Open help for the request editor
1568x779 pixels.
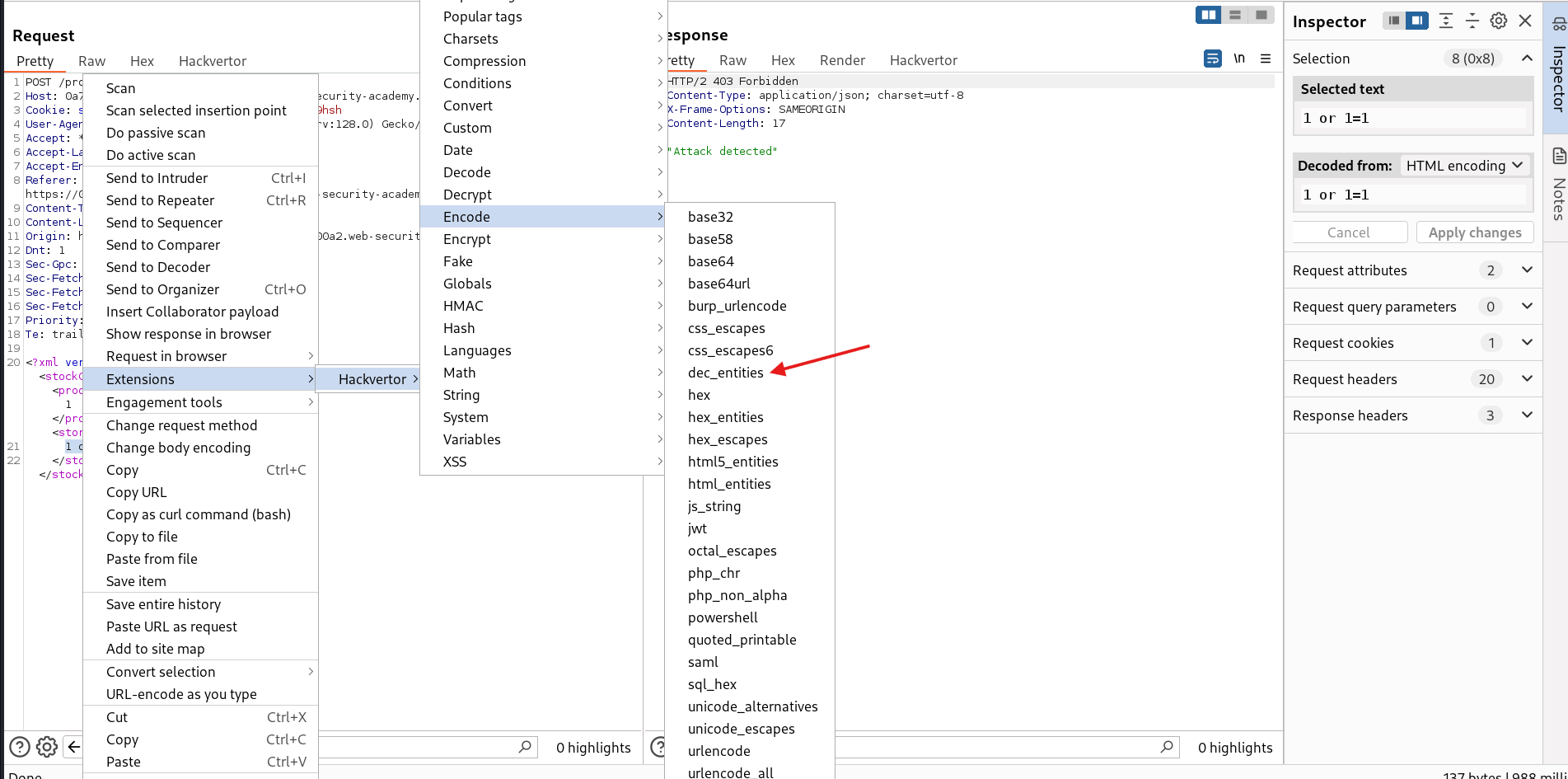20,747
